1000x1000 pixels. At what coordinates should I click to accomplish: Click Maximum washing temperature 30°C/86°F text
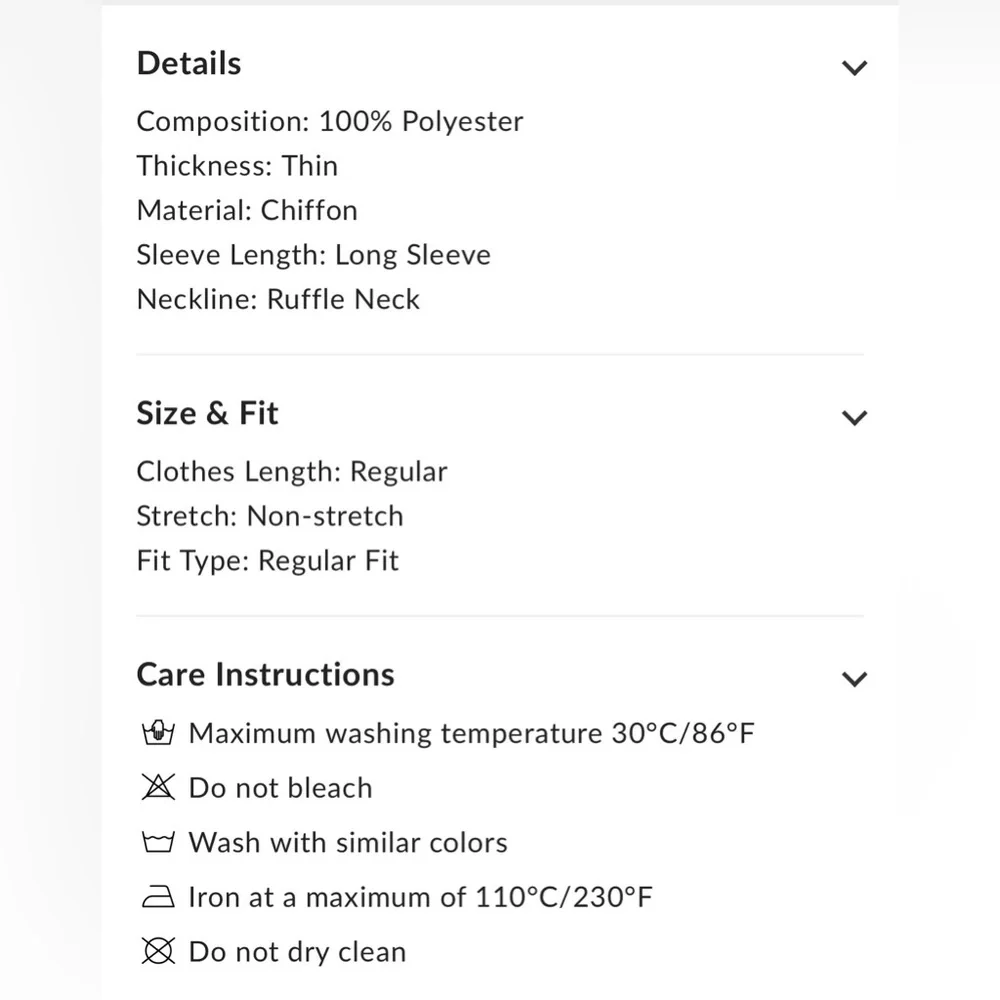click(x=471, y=734)
